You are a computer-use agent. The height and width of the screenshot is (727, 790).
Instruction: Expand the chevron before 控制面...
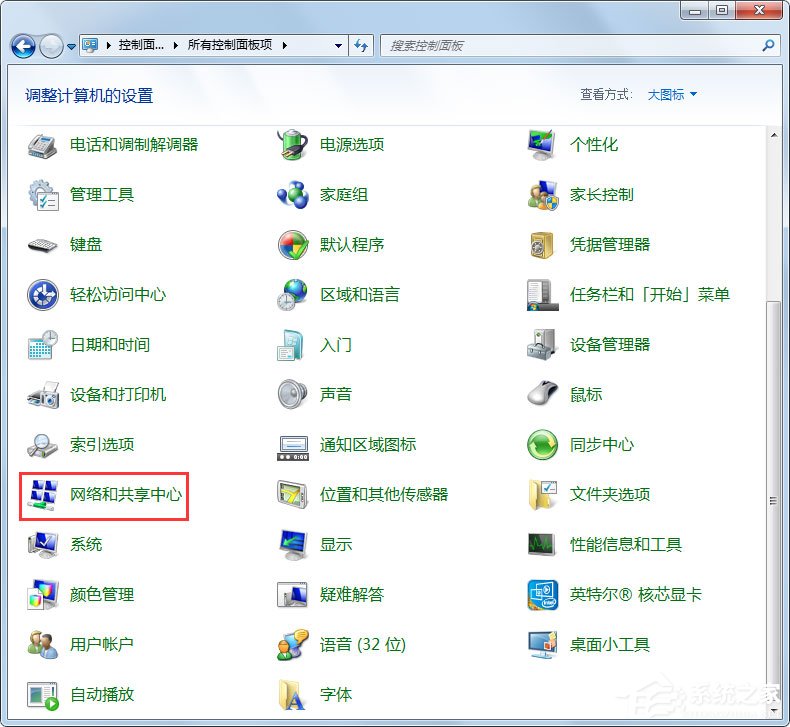[x=109, y=45]
